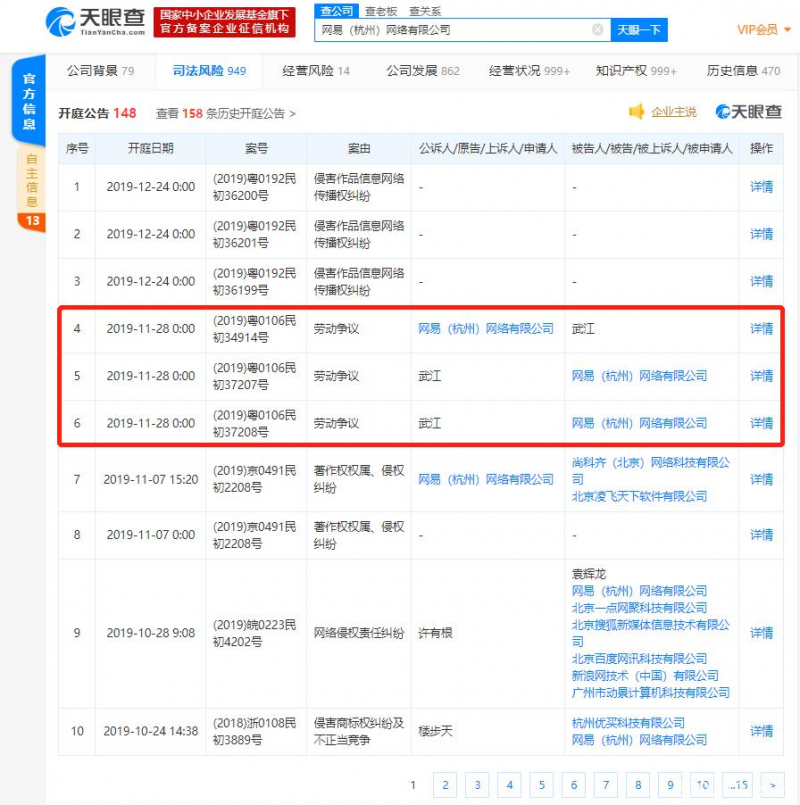Click plaintiff 网易(杭州)网络有限公司 in row 4

486,328
